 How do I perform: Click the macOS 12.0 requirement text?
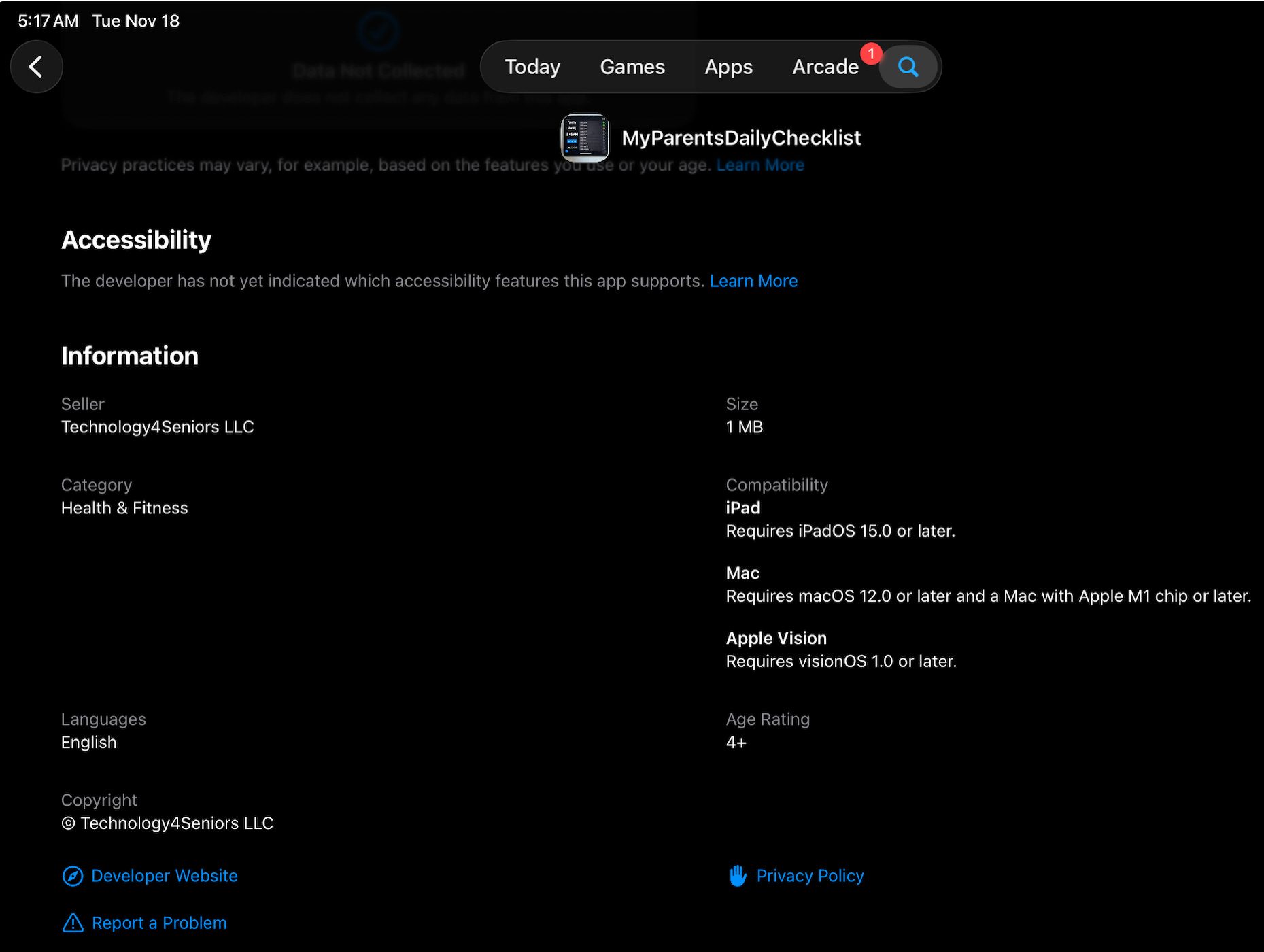coord(989,596)
